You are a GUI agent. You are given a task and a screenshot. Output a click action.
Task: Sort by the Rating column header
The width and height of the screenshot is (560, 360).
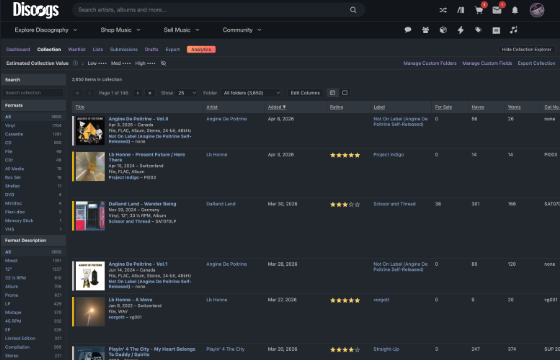[x=336, y=107]
